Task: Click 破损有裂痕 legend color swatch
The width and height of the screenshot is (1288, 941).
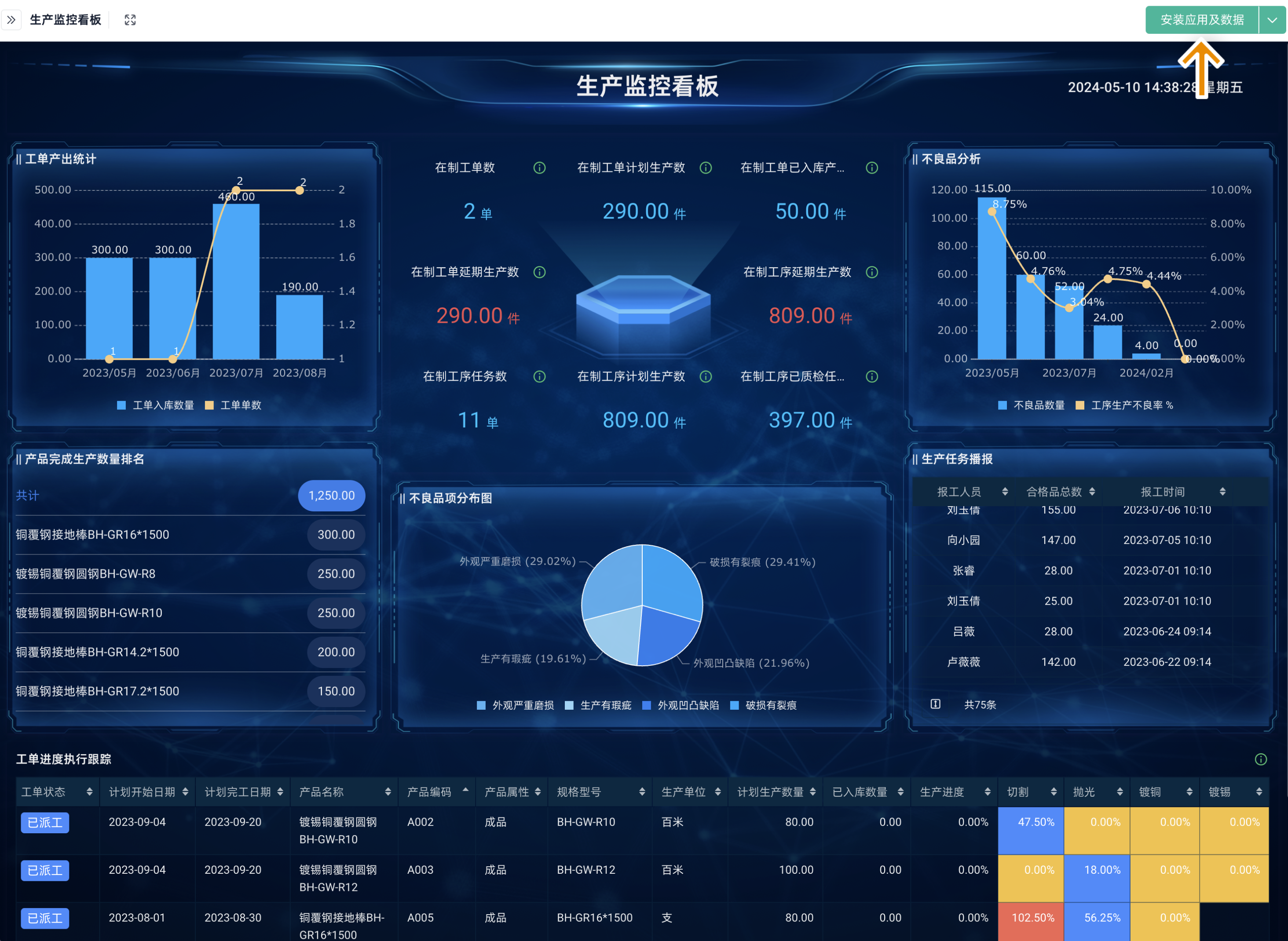Action: pos(735,705)
